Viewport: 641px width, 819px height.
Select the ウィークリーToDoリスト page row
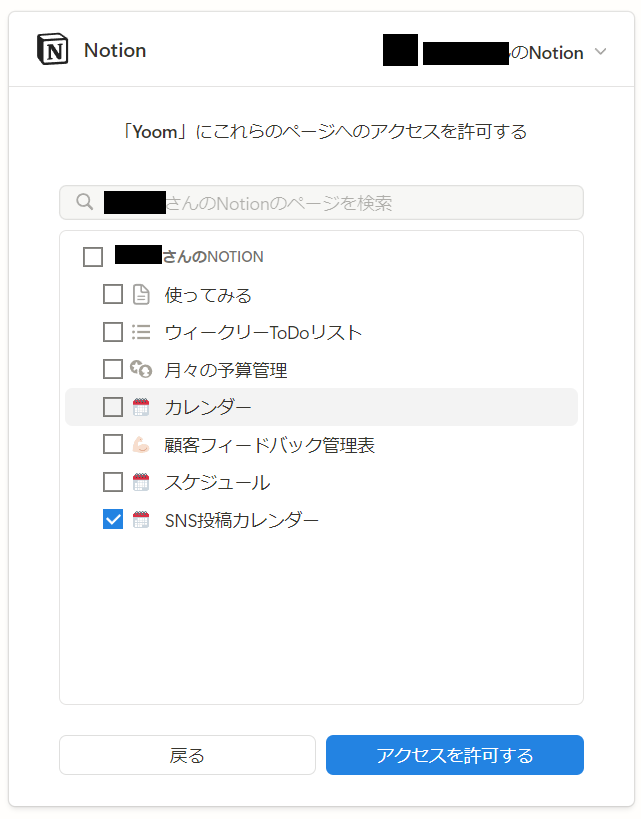263,332
